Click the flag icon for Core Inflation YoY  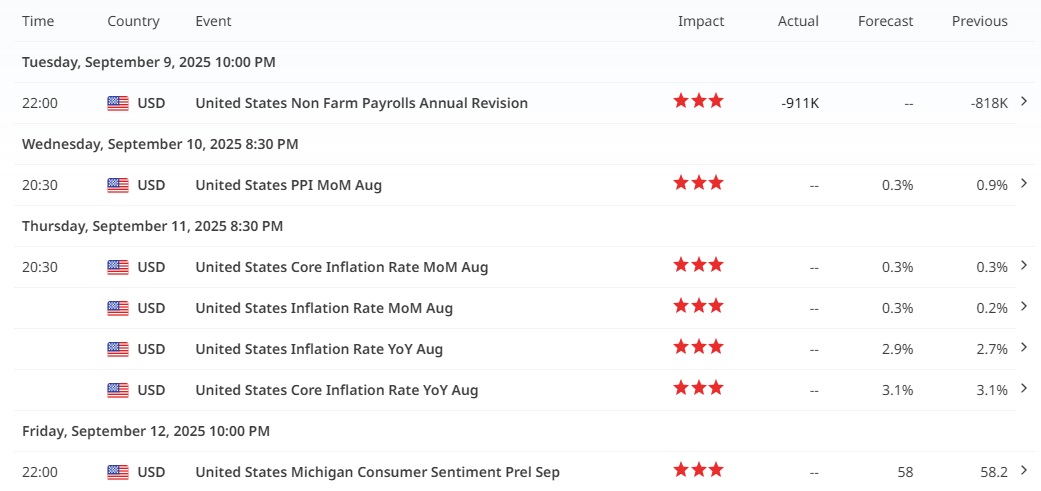(118, 390)
